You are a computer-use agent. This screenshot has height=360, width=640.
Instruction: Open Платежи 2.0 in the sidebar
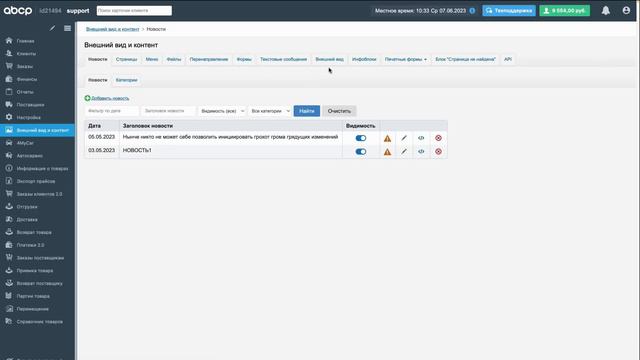(x=30, y=245)
